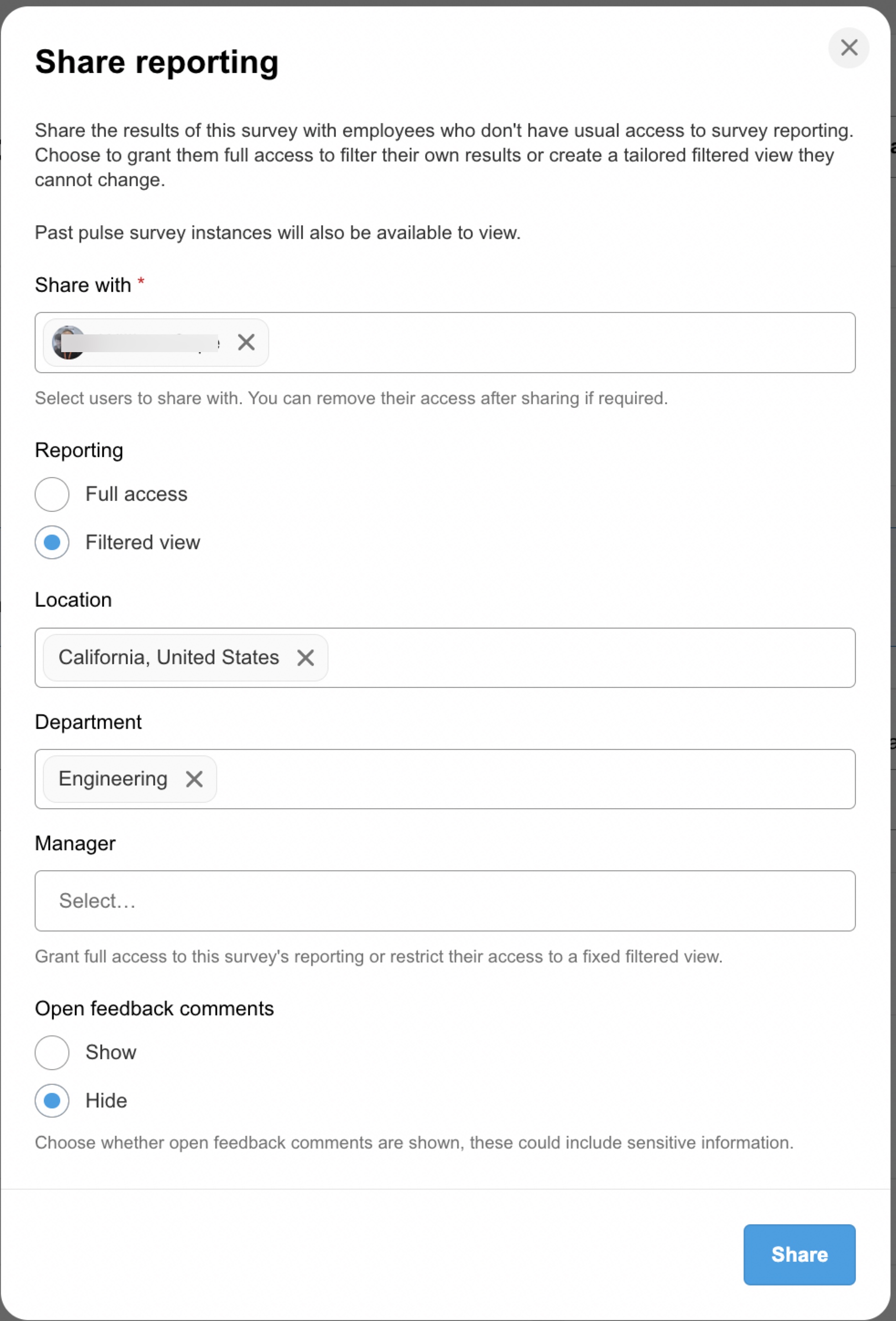The image size is (896, 1321).
Task: Click the Show label text
Action: 111,1052
